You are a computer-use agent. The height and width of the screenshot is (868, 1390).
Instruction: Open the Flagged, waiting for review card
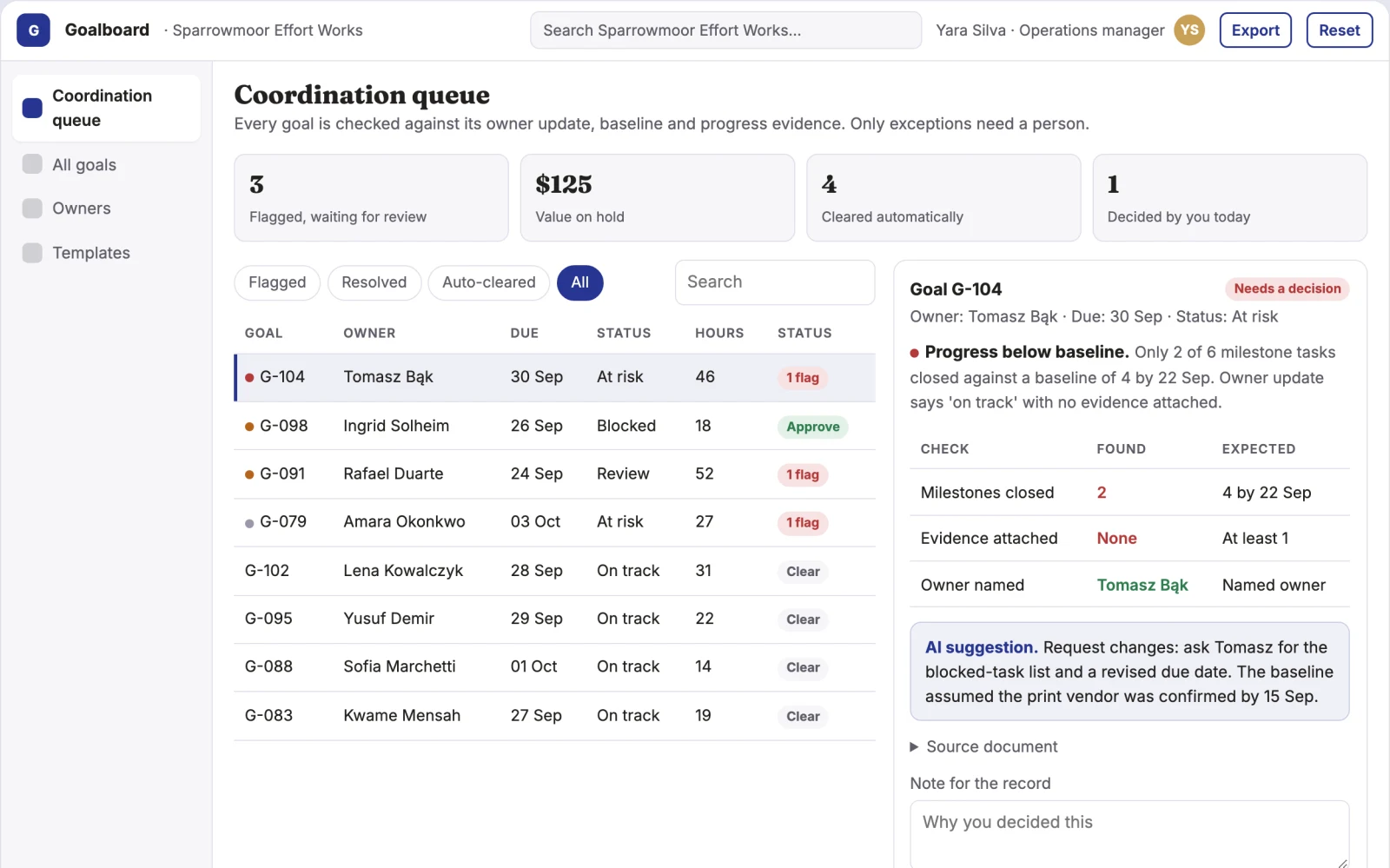[371, 198]
